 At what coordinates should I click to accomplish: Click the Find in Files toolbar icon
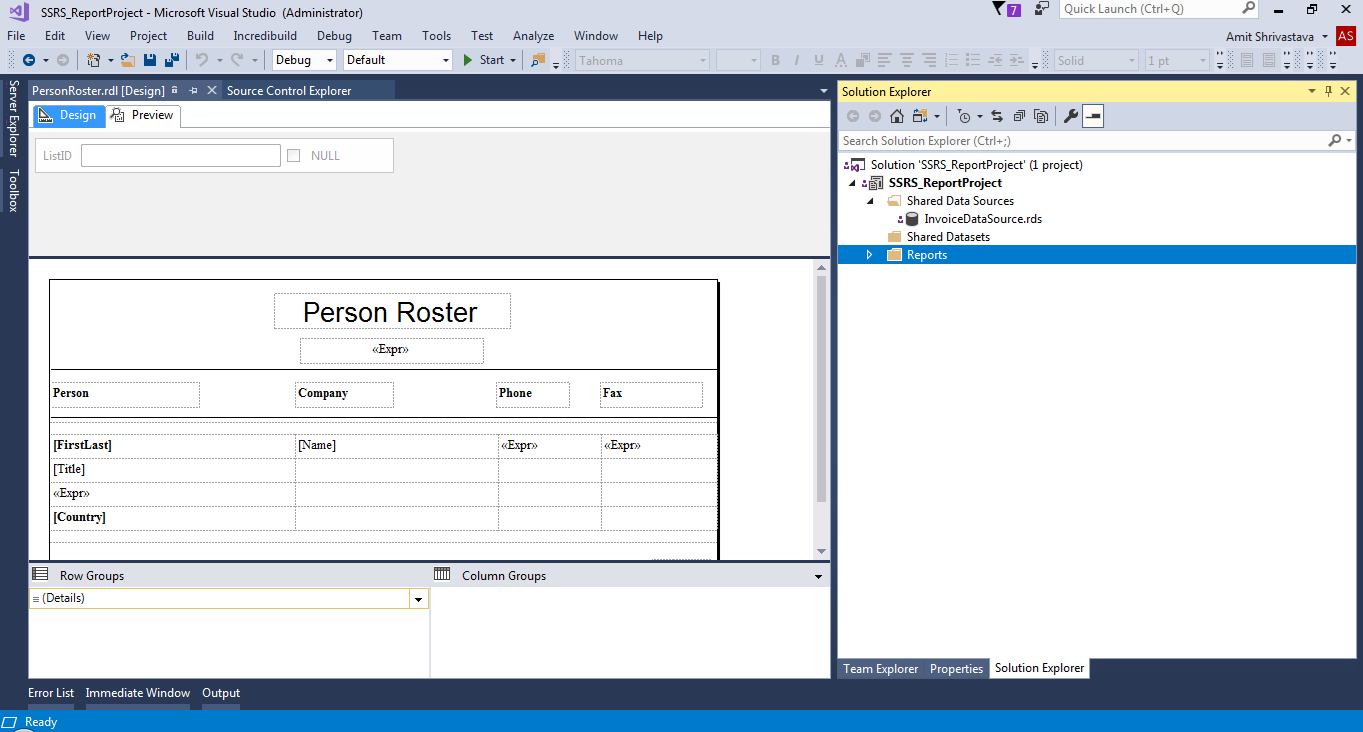(539, 60)
